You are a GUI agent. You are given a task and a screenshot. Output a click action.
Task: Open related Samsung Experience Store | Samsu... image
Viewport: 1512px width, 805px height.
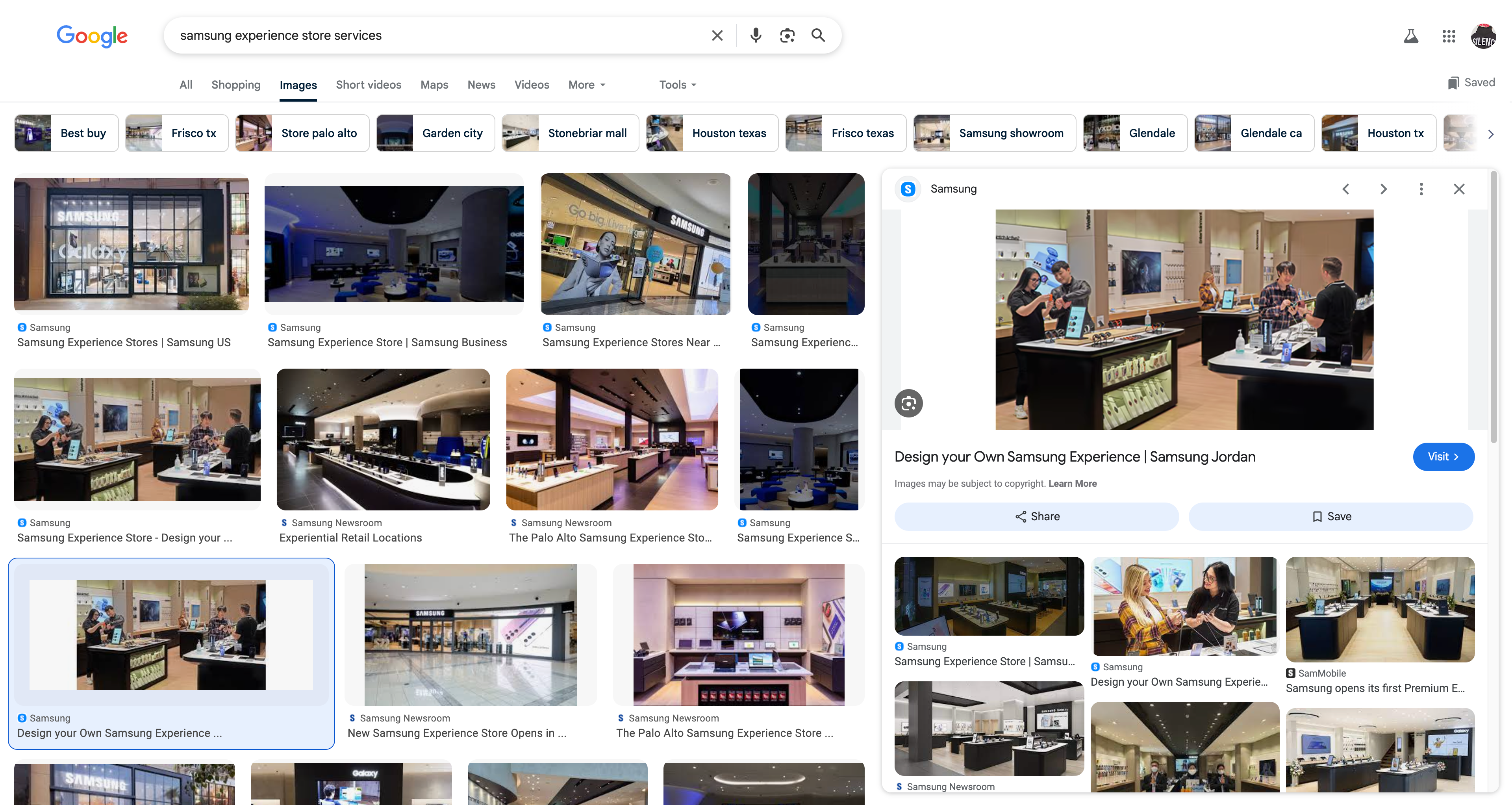point(989,596)
